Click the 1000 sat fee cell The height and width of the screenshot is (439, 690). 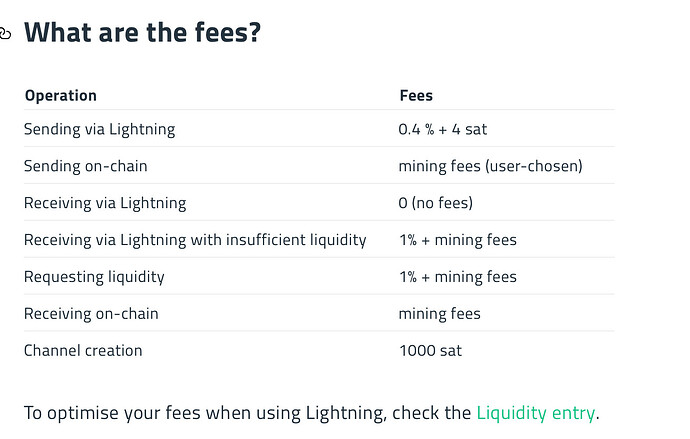tap(430, 351)
